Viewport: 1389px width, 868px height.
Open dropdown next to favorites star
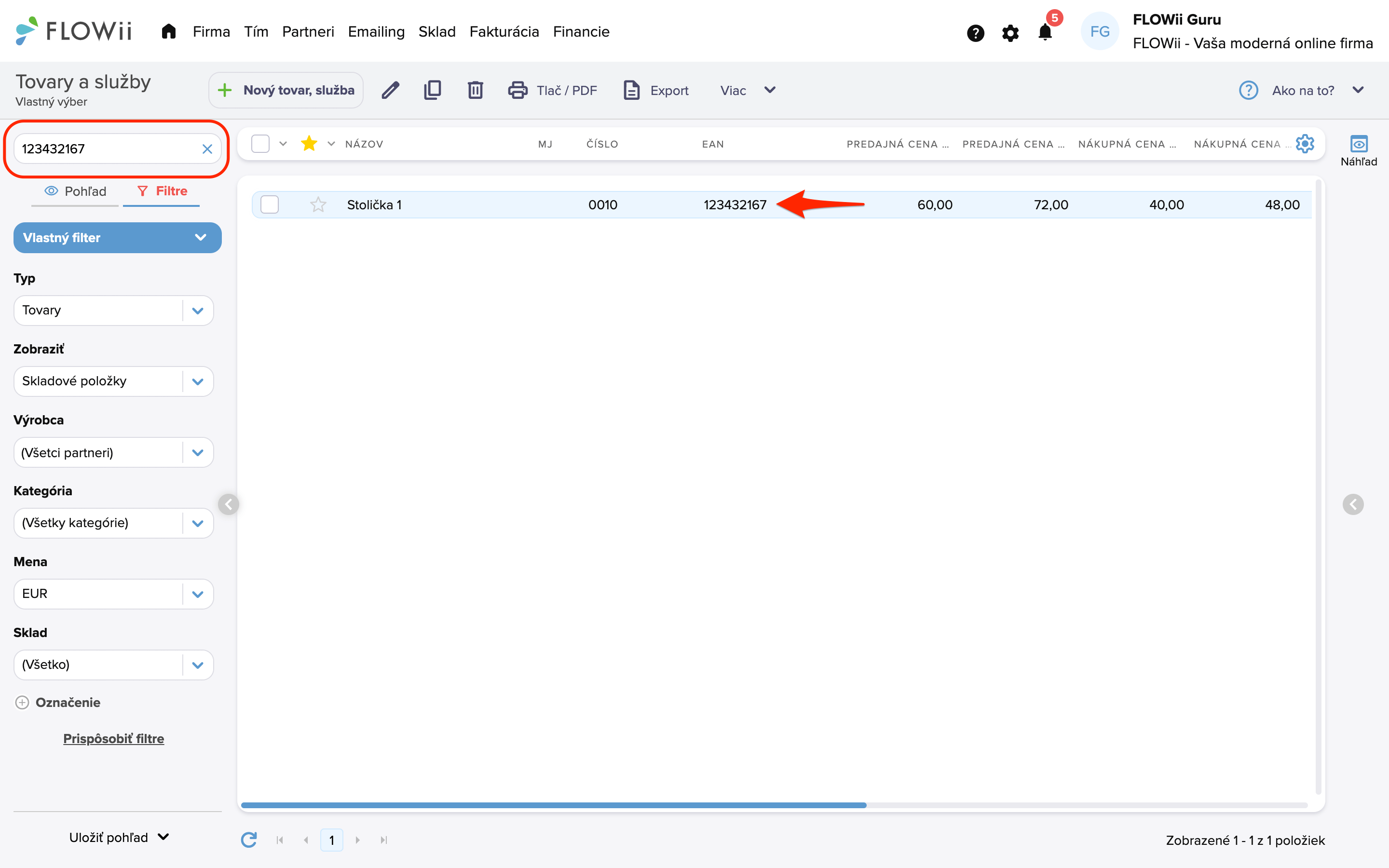click(331, 144)
